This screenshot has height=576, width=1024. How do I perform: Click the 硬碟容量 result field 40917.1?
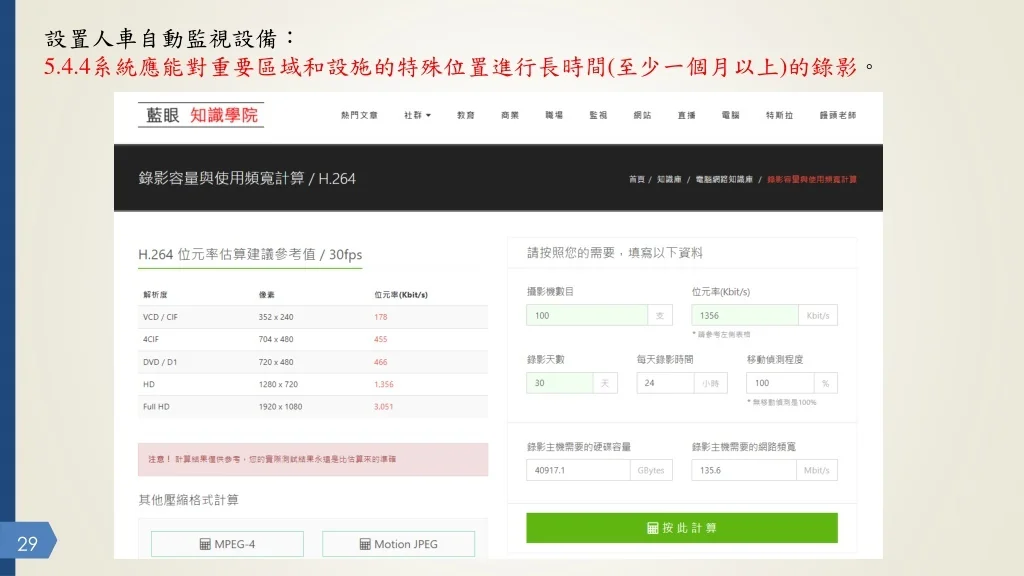[x=578, y=470]
